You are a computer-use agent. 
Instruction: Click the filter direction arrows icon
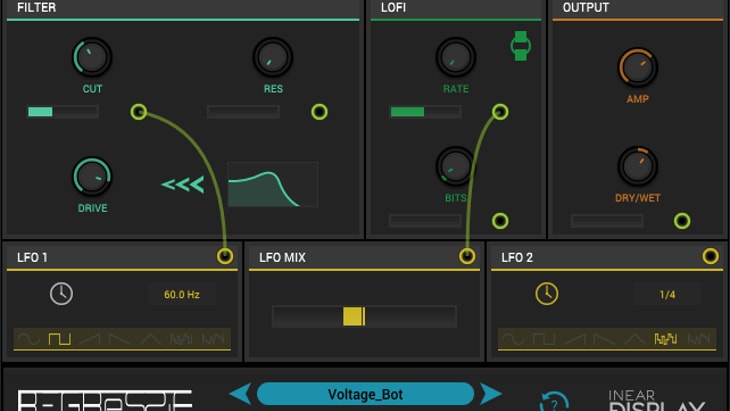[x=183, y=184]
